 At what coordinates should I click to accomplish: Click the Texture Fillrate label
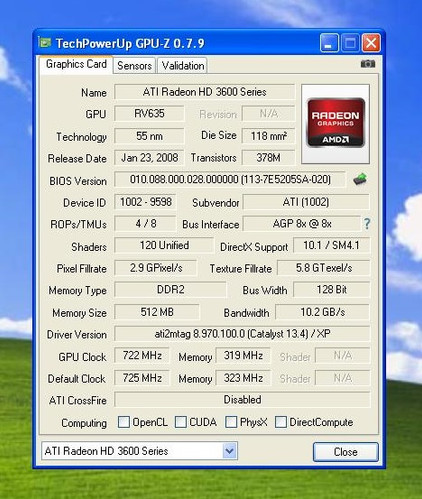click(241, 269)
